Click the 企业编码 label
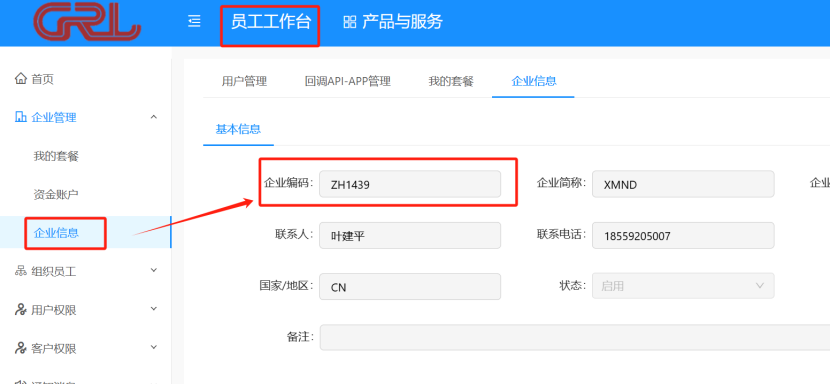This screenshot has width=831, height=385. [x=289, y=183]
